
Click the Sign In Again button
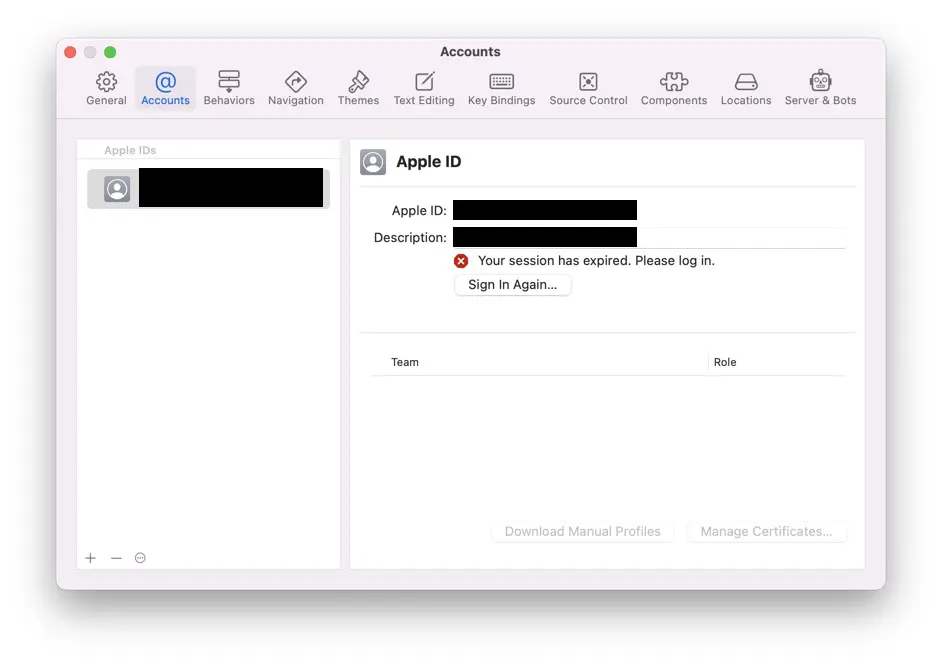(x=512, y=285)
